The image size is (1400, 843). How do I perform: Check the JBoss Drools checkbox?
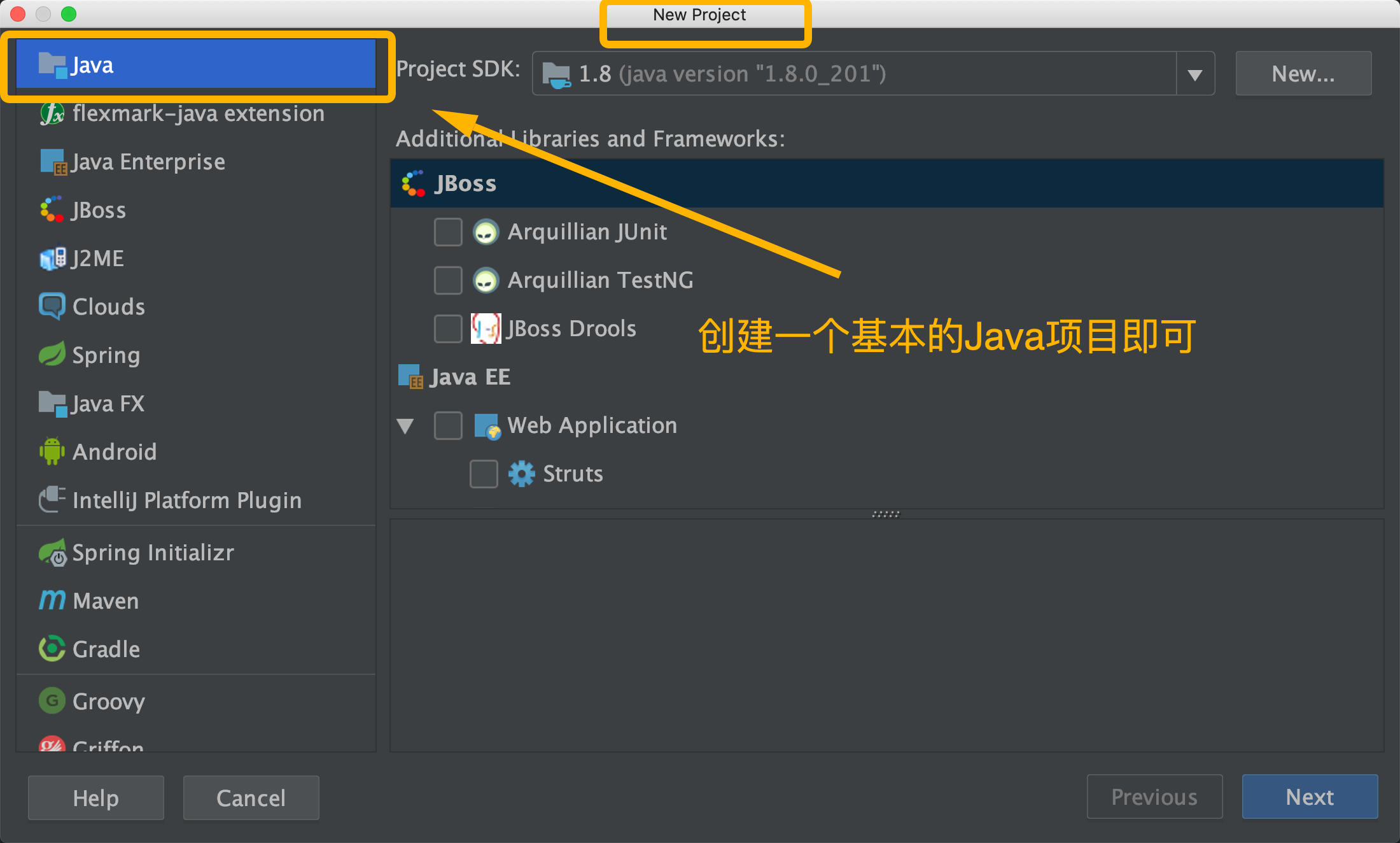pos(448,329)
